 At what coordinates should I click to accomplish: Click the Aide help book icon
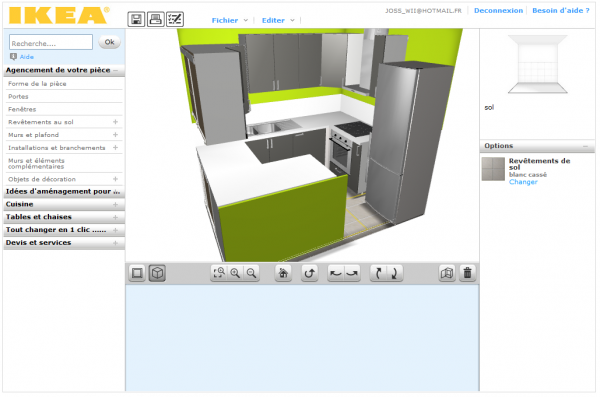pyautogui.click(x=13, y=57)
